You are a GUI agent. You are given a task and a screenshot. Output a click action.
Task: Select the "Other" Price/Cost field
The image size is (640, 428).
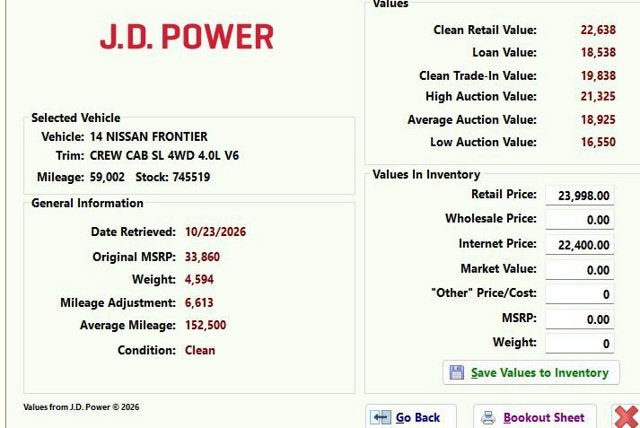[x=580, y=294]
